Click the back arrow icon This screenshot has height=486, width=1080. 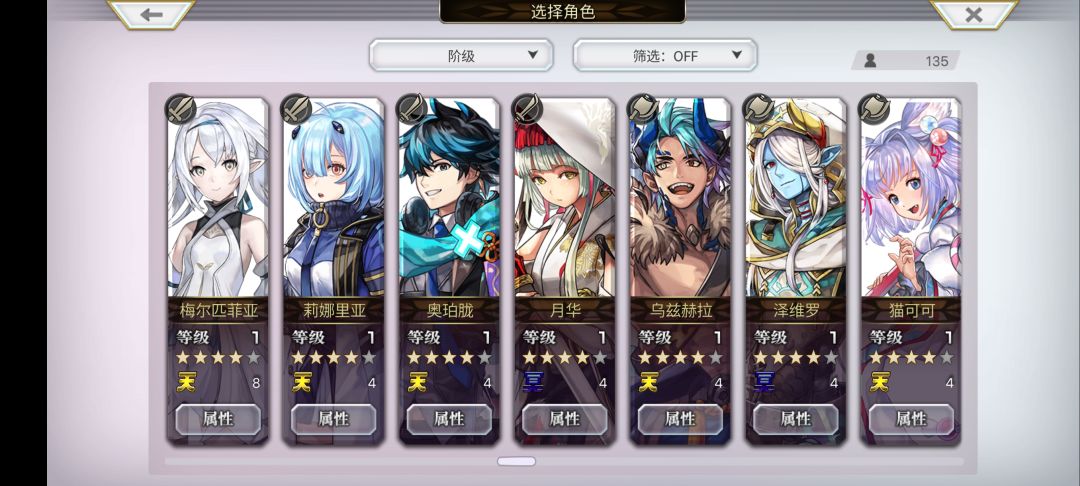coord(151,14)
